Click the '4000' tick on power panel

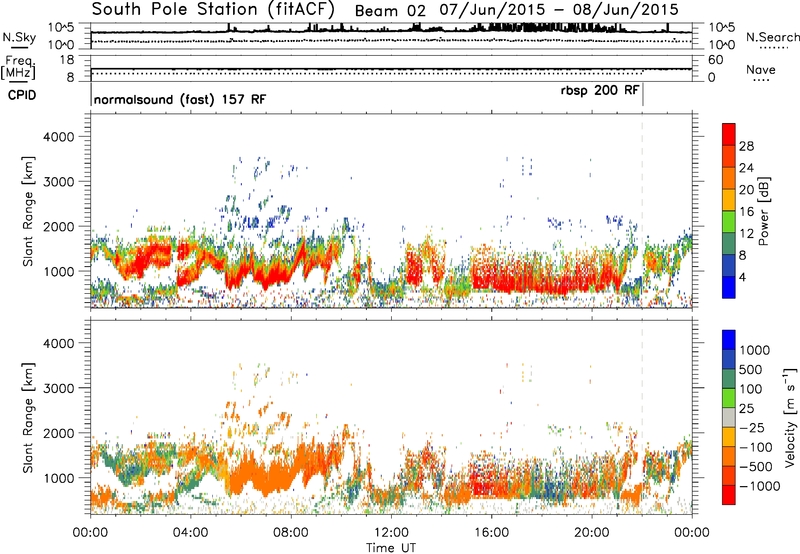[59, 137]
